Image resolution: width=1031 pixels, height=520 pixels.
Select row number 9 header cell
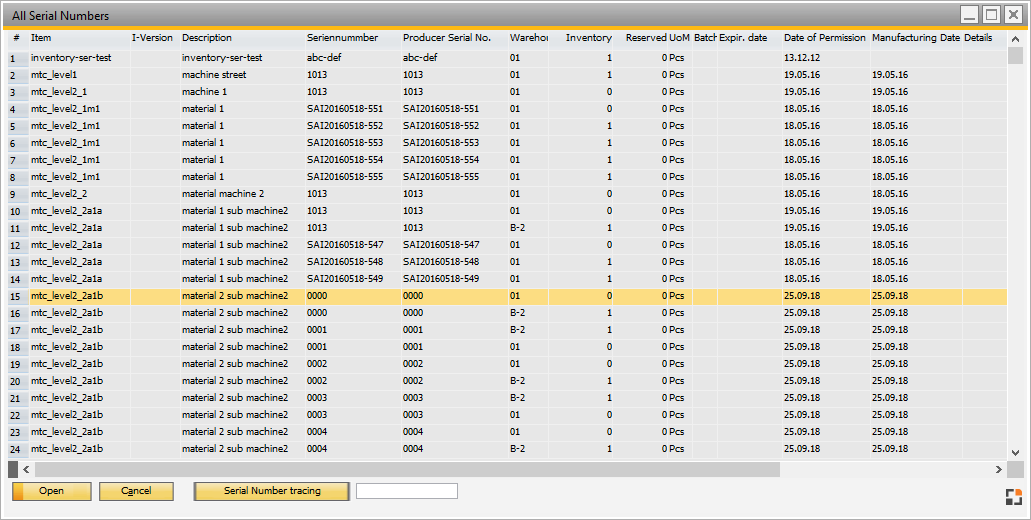click(x=16, y=194)
